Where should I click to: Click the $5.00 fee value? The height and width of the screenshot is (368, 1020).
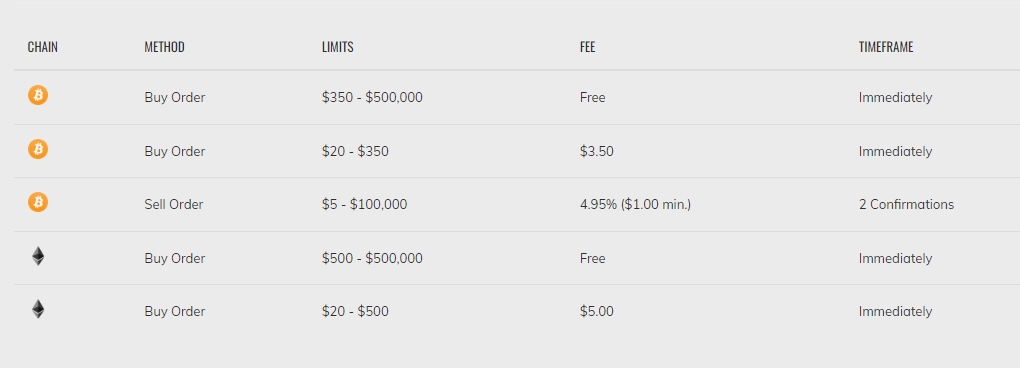point(597,311)
